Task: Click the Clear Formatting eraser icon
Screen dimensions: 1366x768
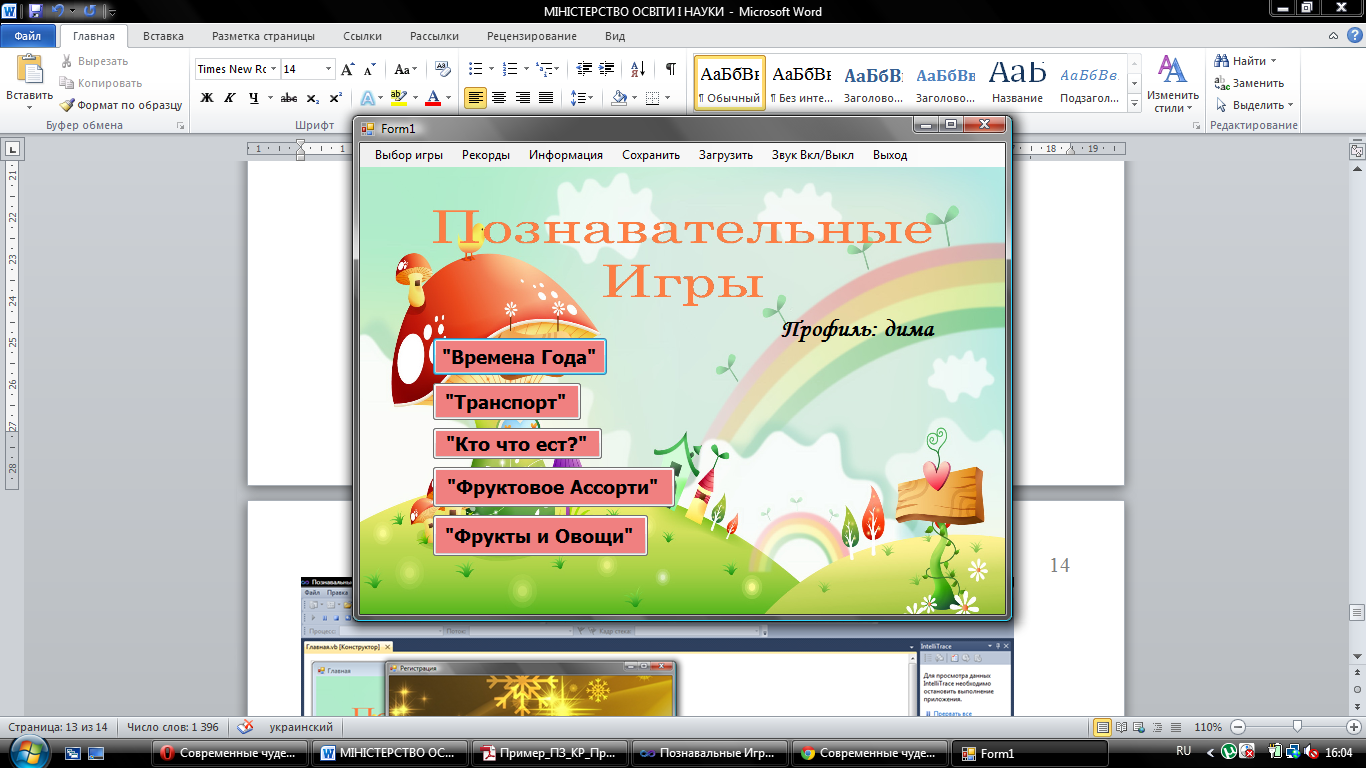Action: click(443, 69)
